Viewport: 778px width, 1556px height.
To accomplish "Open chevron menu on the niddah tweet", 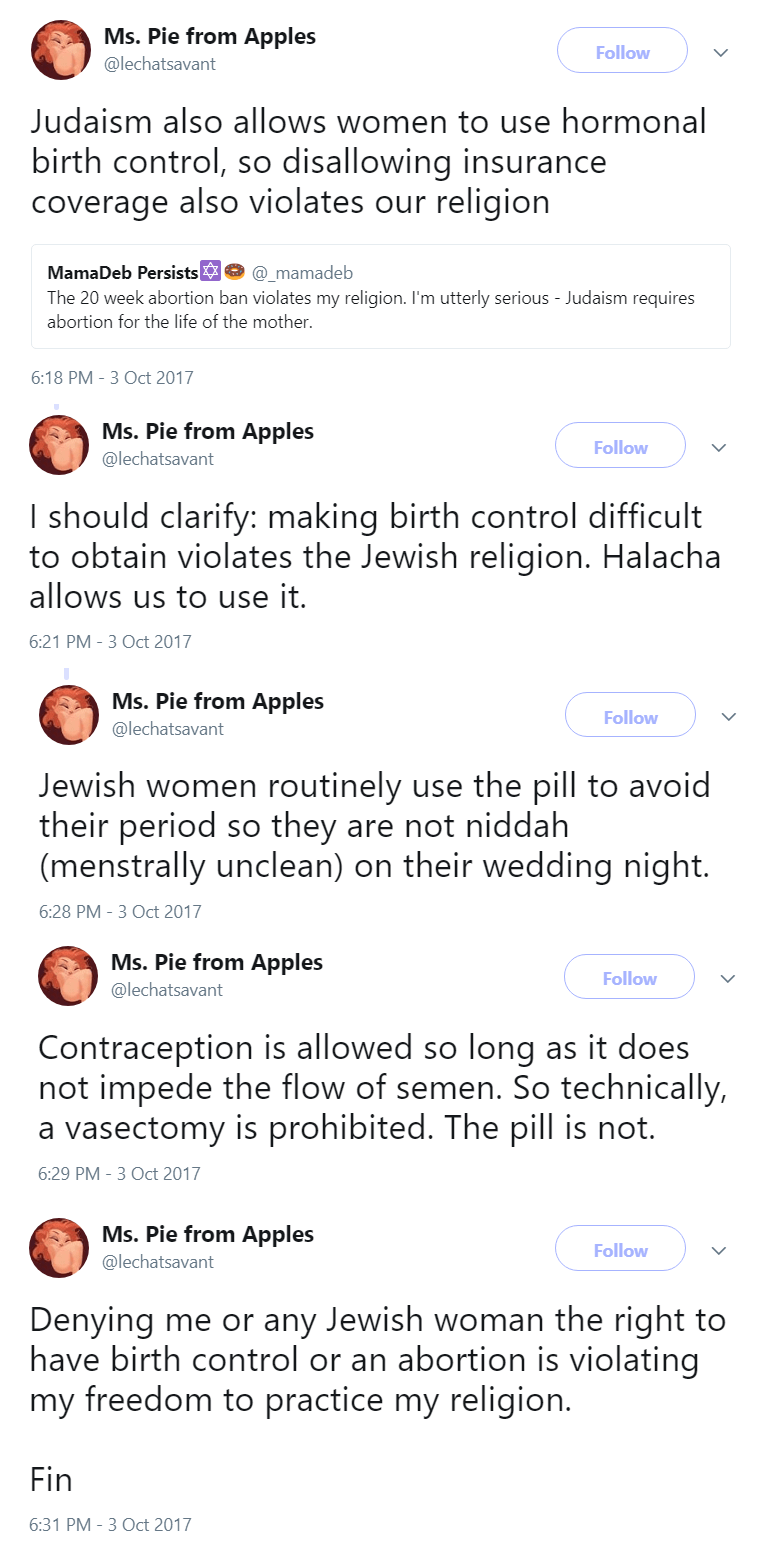I will [728, 717].
